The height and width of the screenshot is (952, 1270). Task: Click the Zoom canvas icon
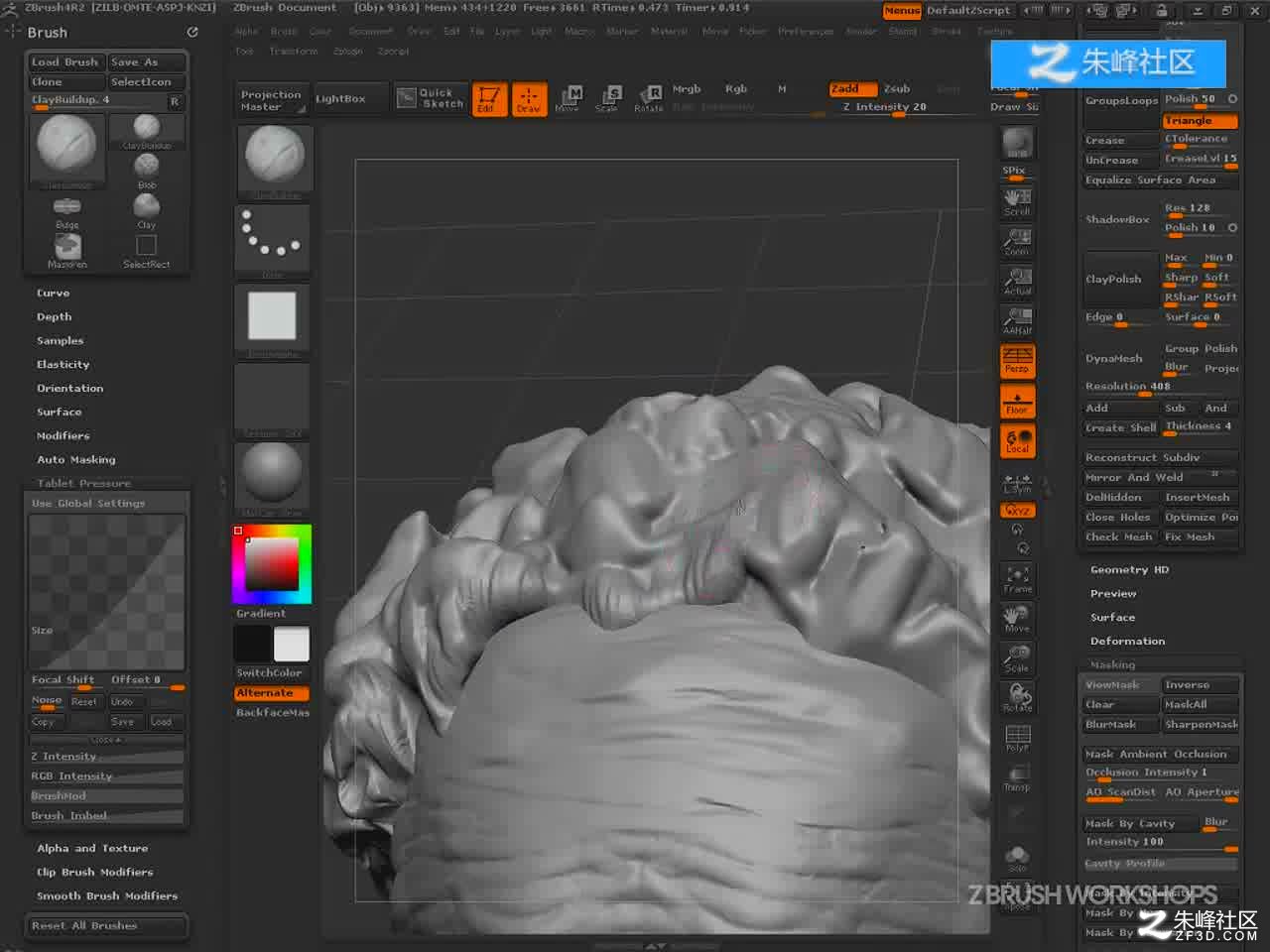click(1017, 242)
